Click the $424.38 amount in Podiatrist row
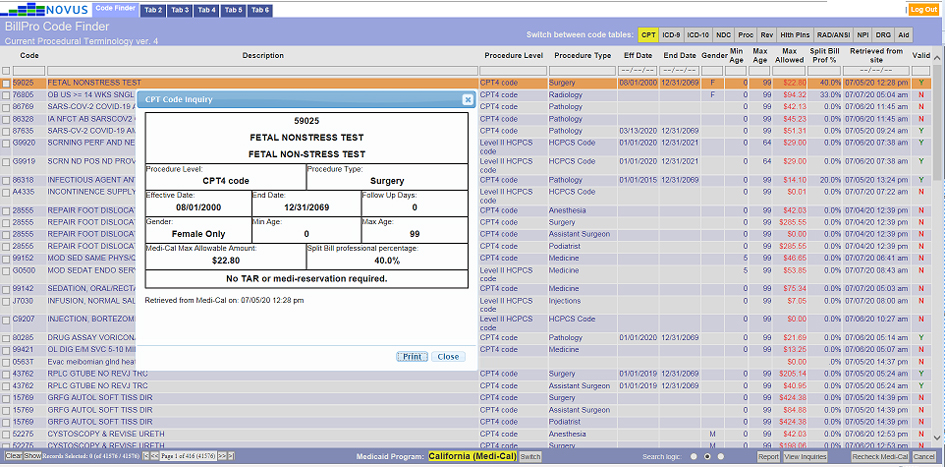This screenshot has height=467, width=945. (793, 422)
